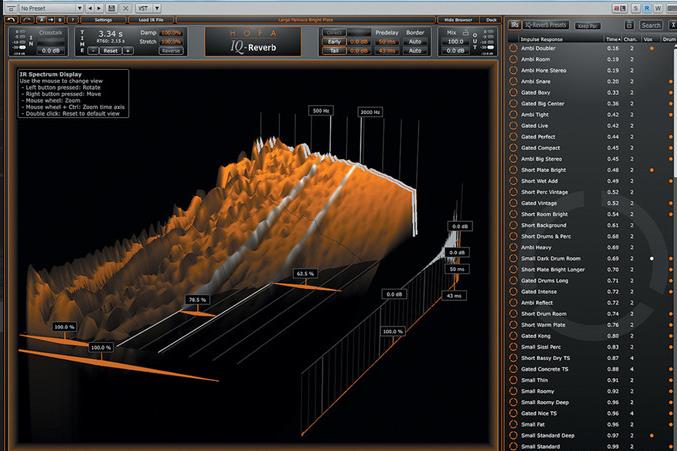The image size is (677, 451).
Task: Go to previous preset with left arrow
Action: [x=90, y=8]
